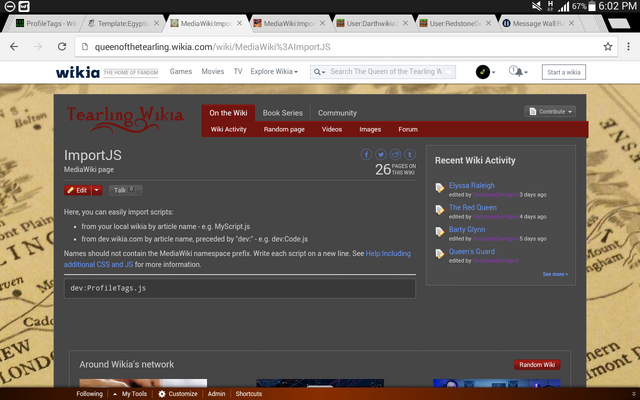Follow the Help:Including additional CSS link
The height and width of the screenshot is (400, 640).
(237, 259)
